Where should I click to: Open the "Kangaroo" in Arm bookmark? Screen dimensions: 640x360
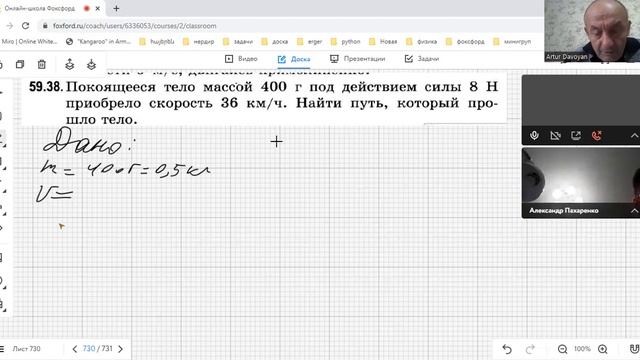click(x=98, y=42)
